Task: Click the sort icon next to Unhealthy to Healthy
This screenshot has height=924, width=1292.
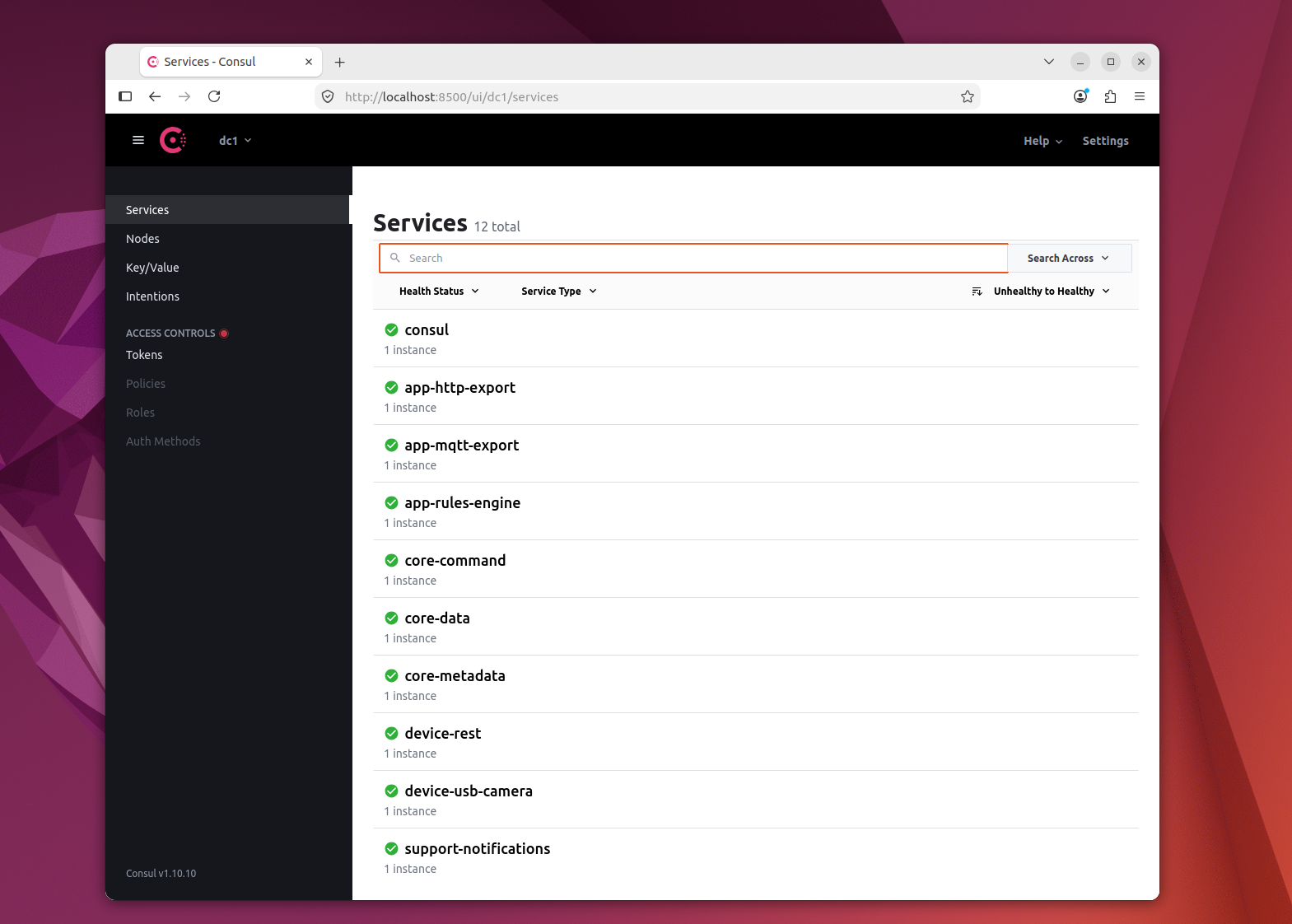Action: coord(977,292)
